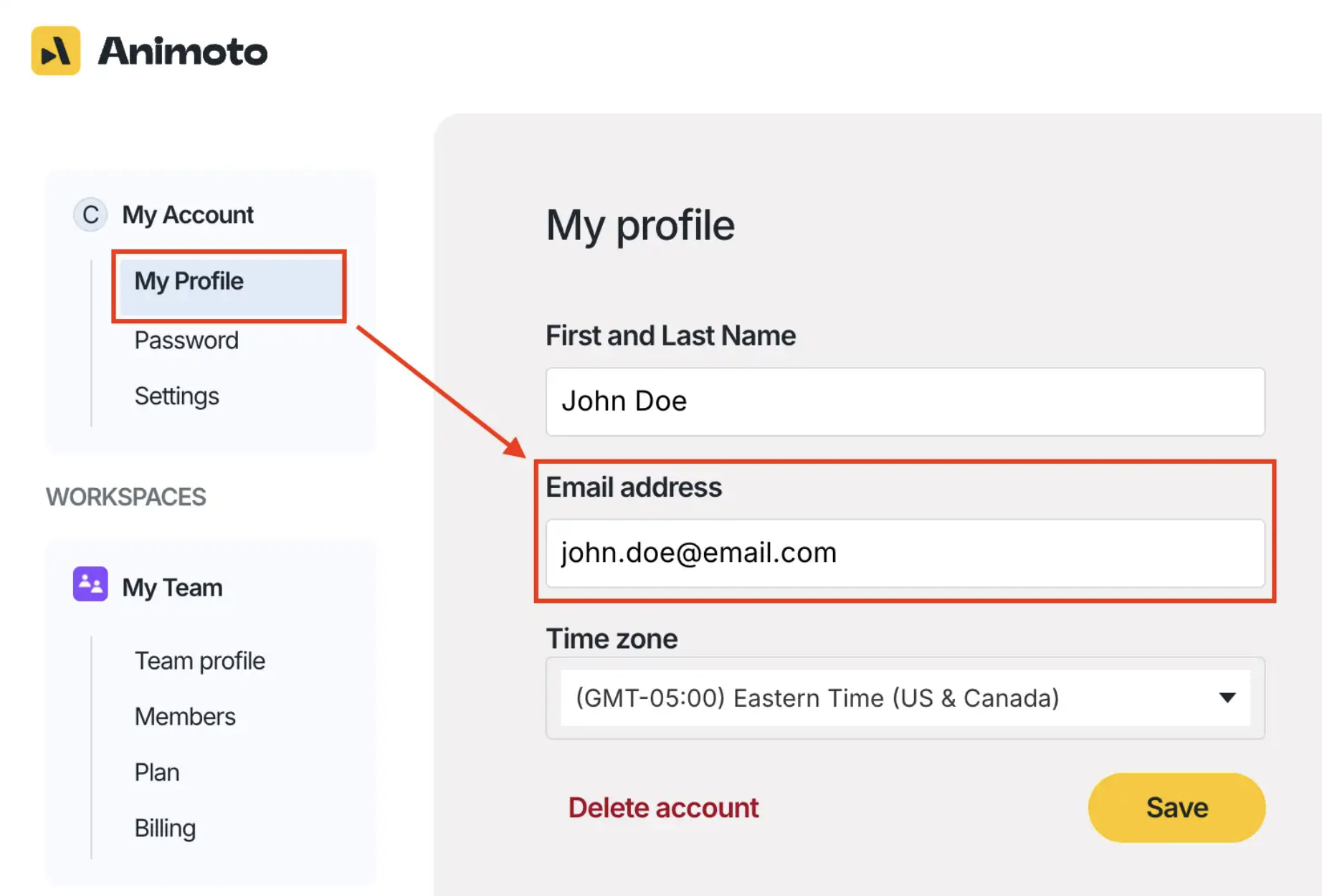Open account Settings in sidebar
Screen dimensions: 1322x896
coord(177,396)
